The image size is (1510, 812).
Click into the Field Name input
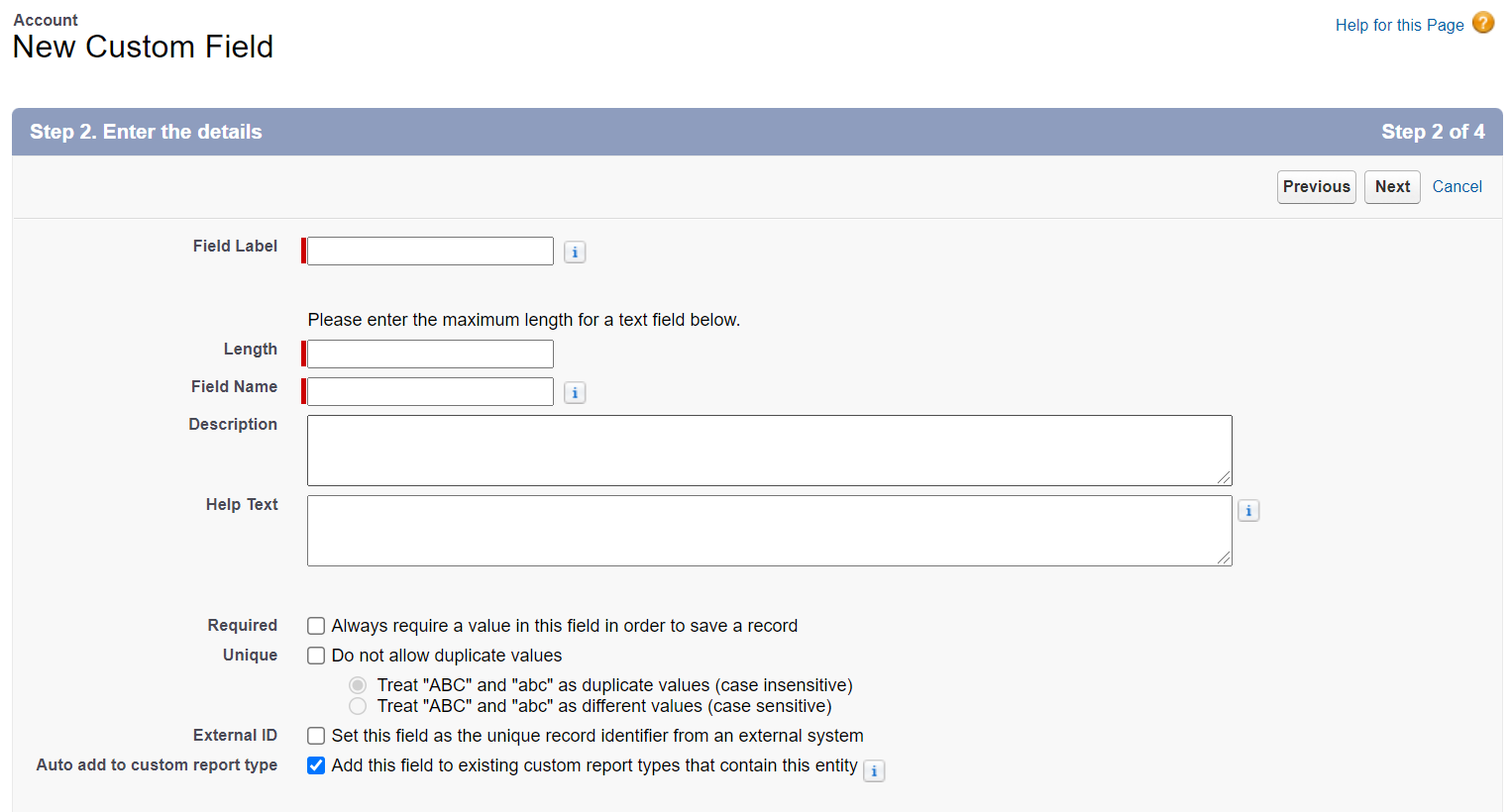(428, 391)
